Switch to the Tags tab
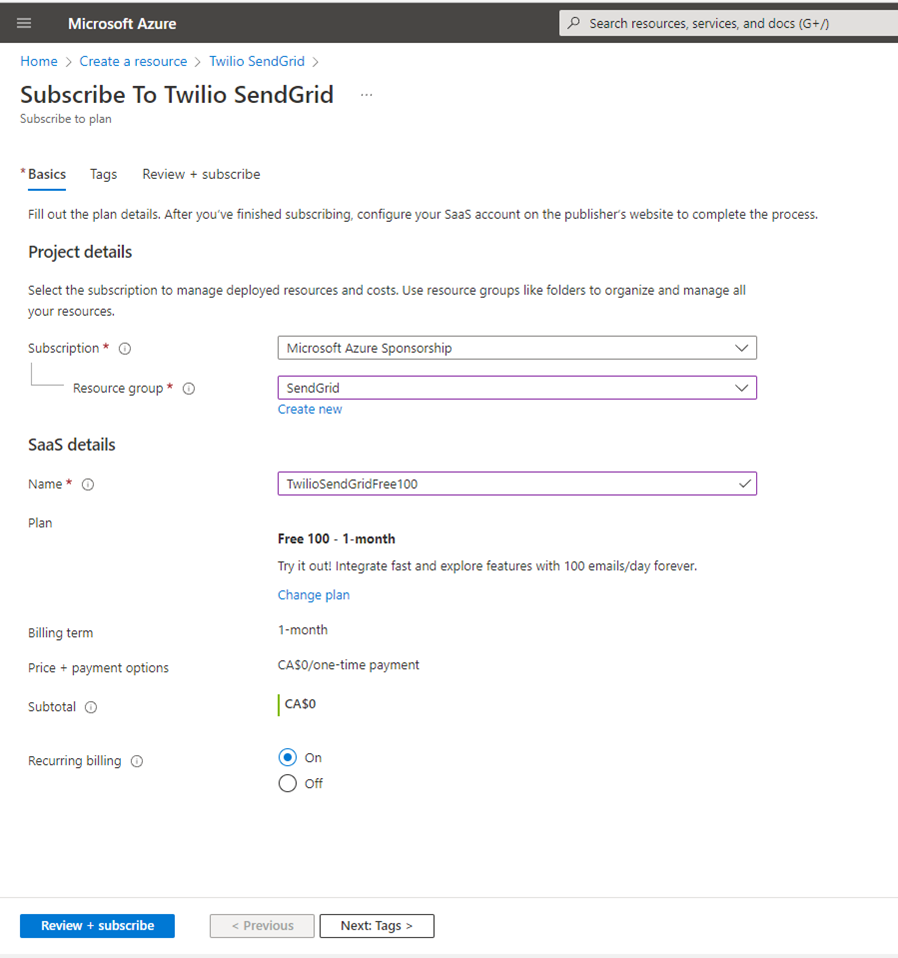The width and height of the screenshot is (898, 958). [x=103, y=174]
